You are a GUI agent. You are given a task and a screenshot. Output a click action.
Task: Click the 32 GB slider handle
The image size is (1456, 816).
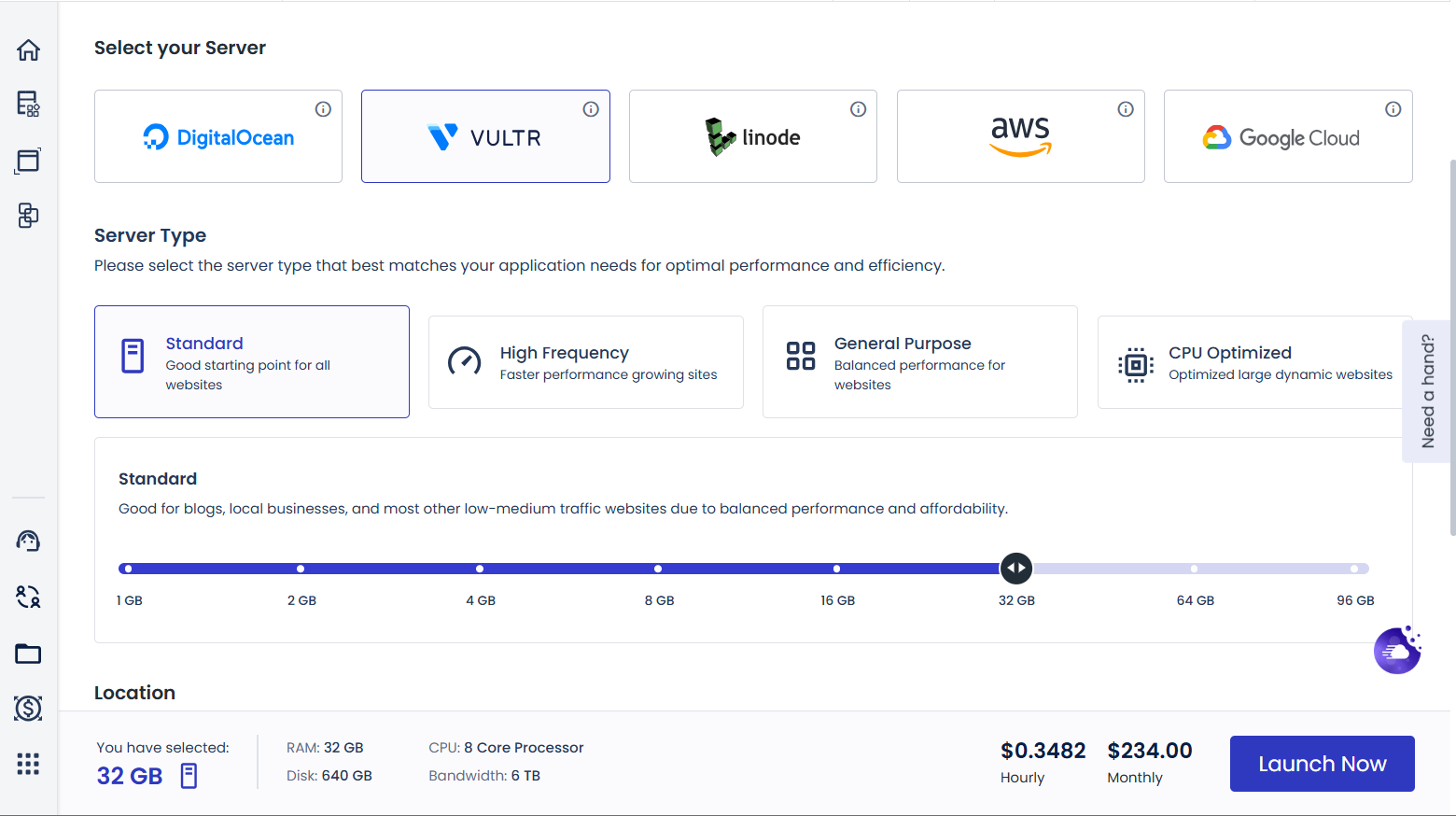(1016, 568)
